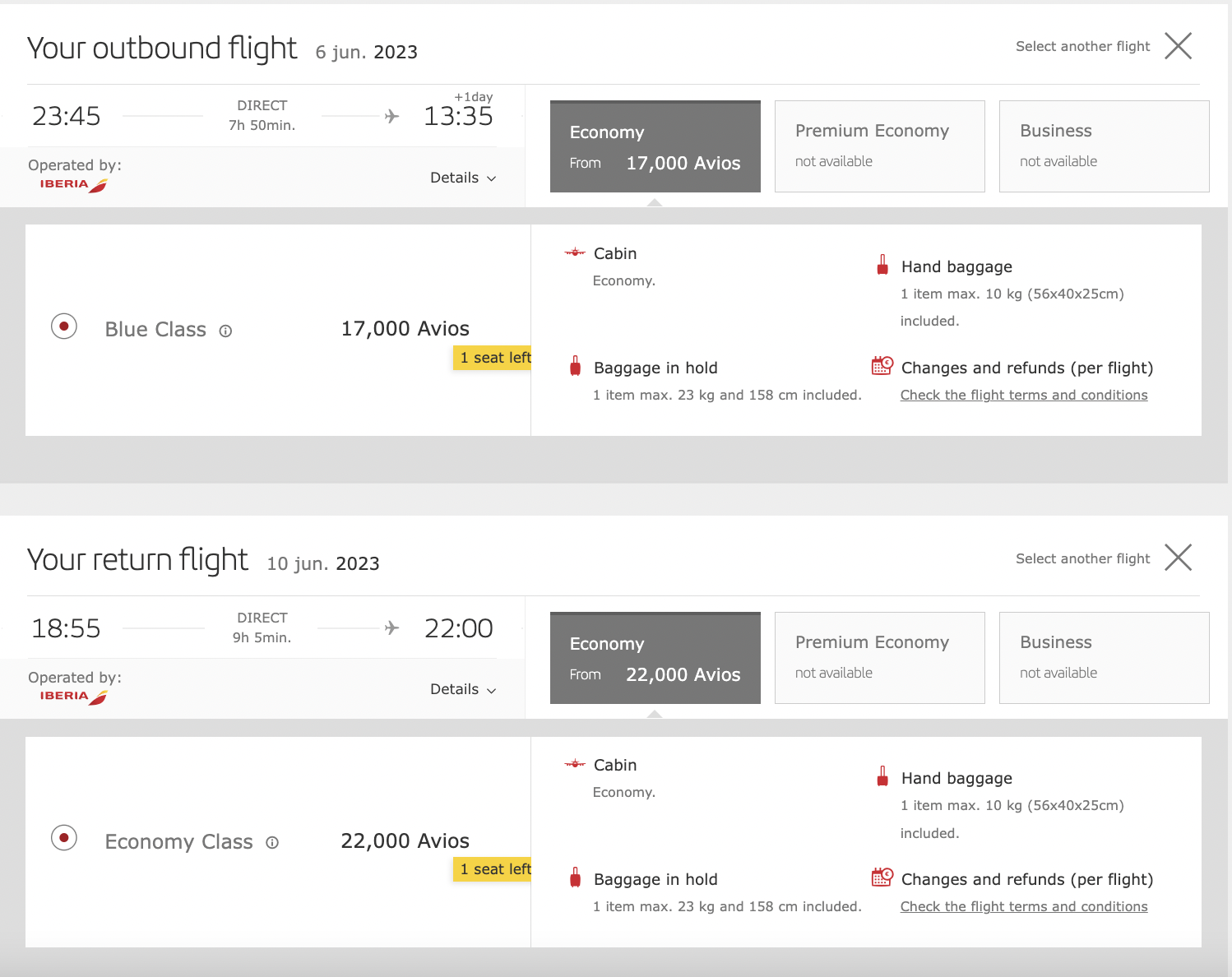The height and width of the screenshot is (977, 1232).
Task: Click the Iberia logo under return flight
Action: coord(73,697)
